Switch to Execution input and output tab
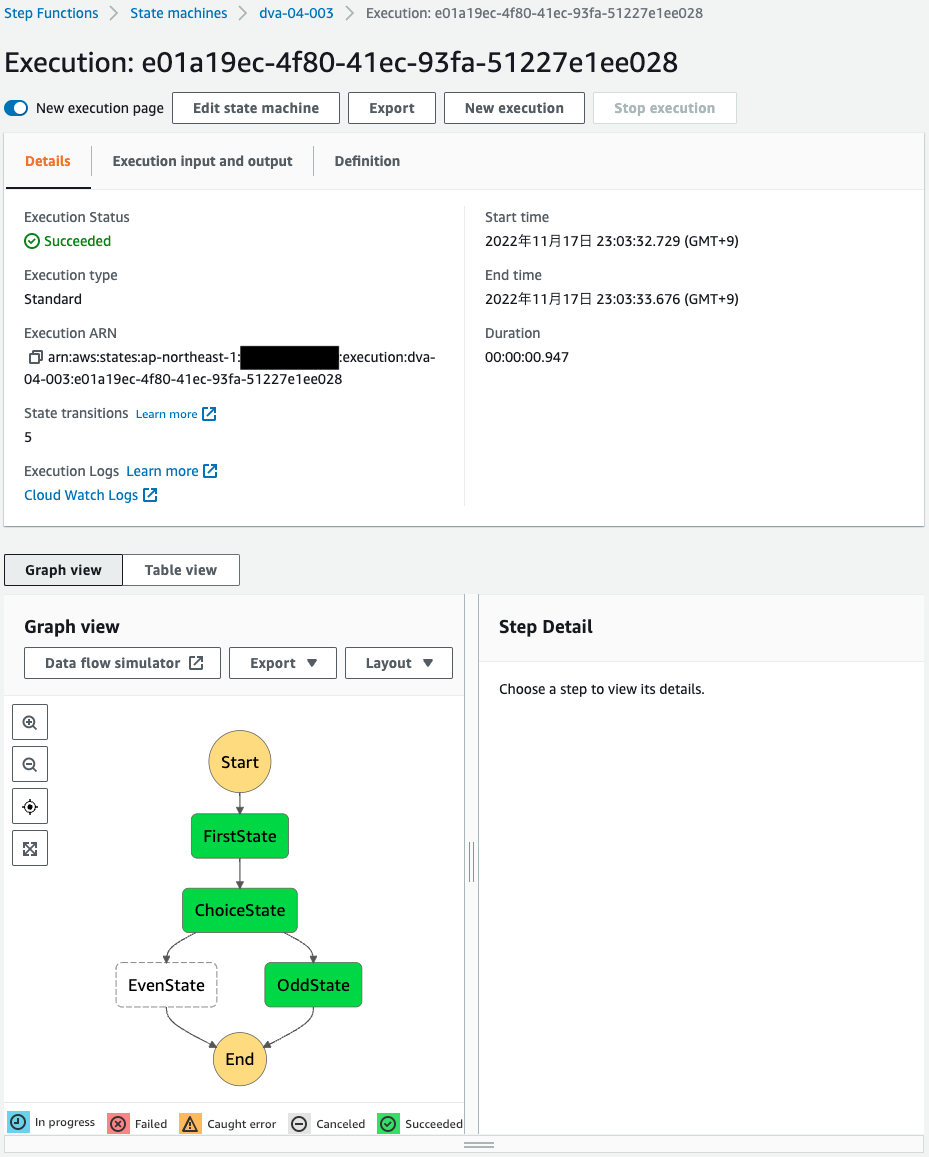Image resolution: width=929 pixels, height=1157 pixels. (x=202, y=160)
